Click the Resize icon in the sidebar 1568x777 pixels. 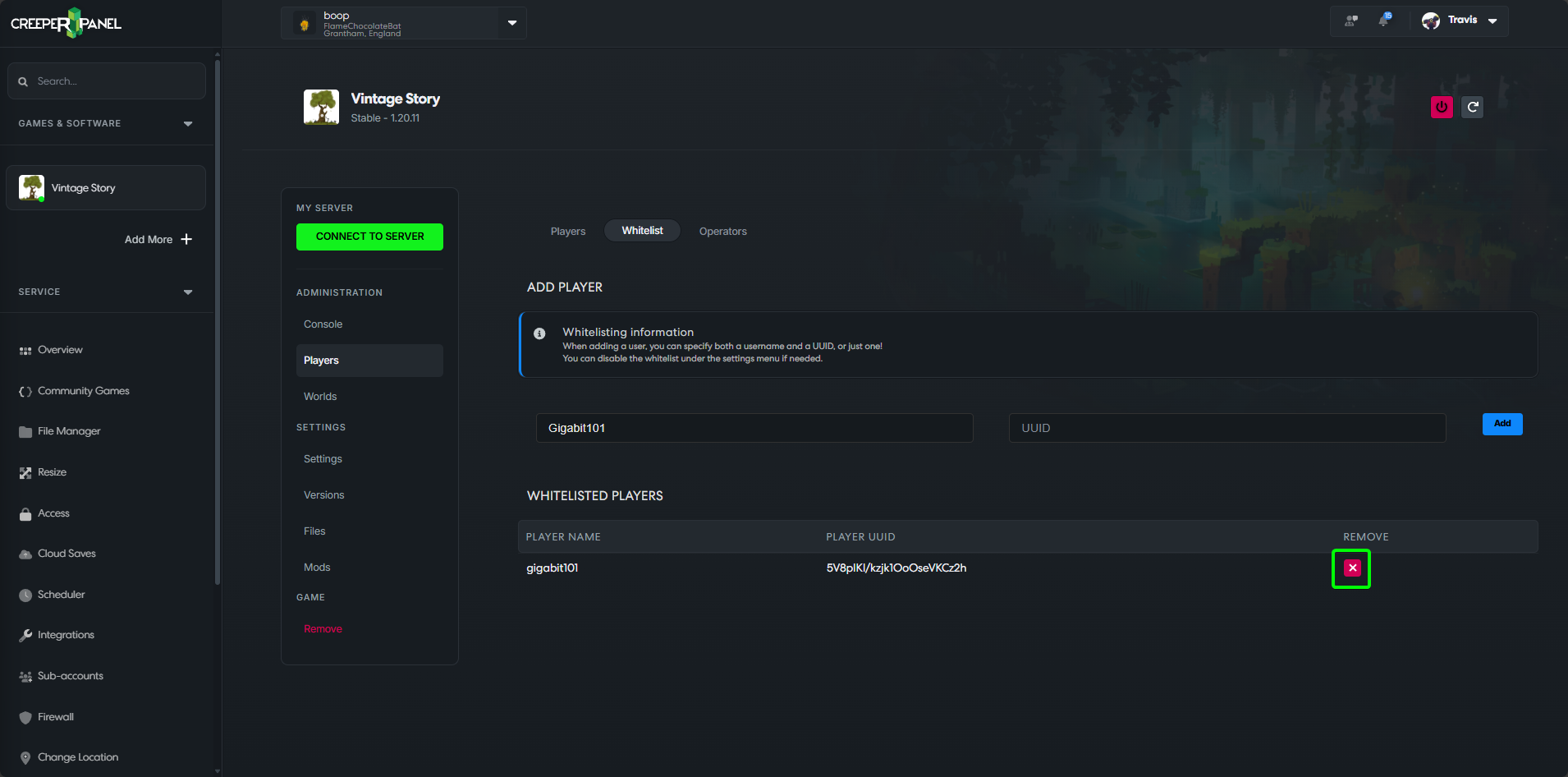(25, 473)
